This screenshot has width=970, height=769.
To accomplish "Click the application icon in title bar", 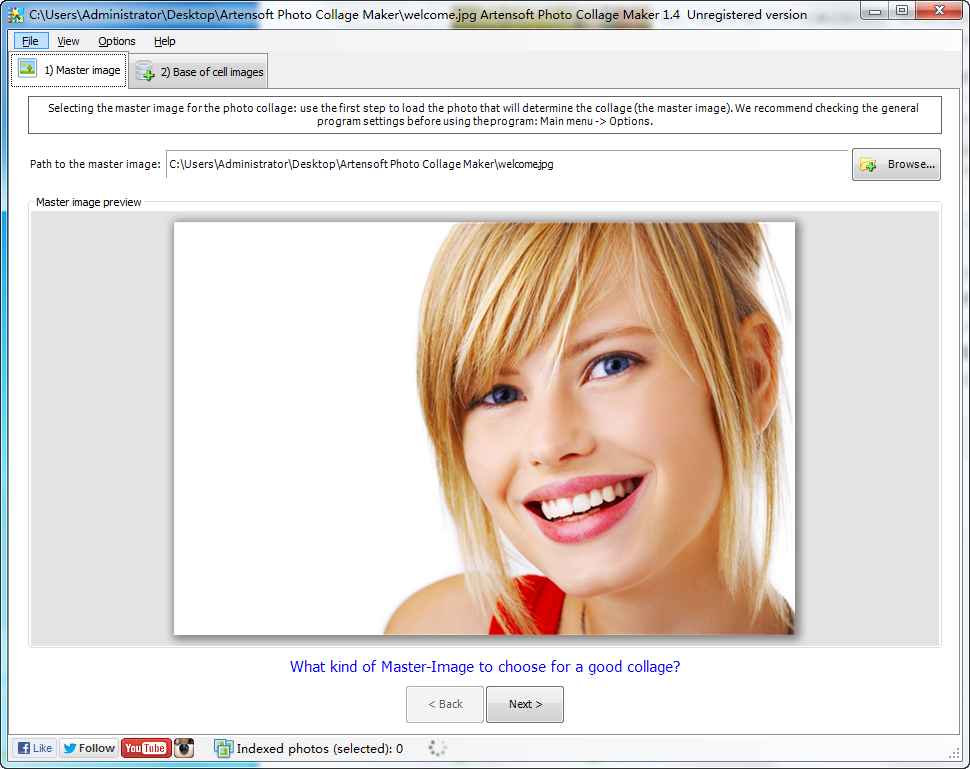I will pyautogui.click(x=15, y=14).
